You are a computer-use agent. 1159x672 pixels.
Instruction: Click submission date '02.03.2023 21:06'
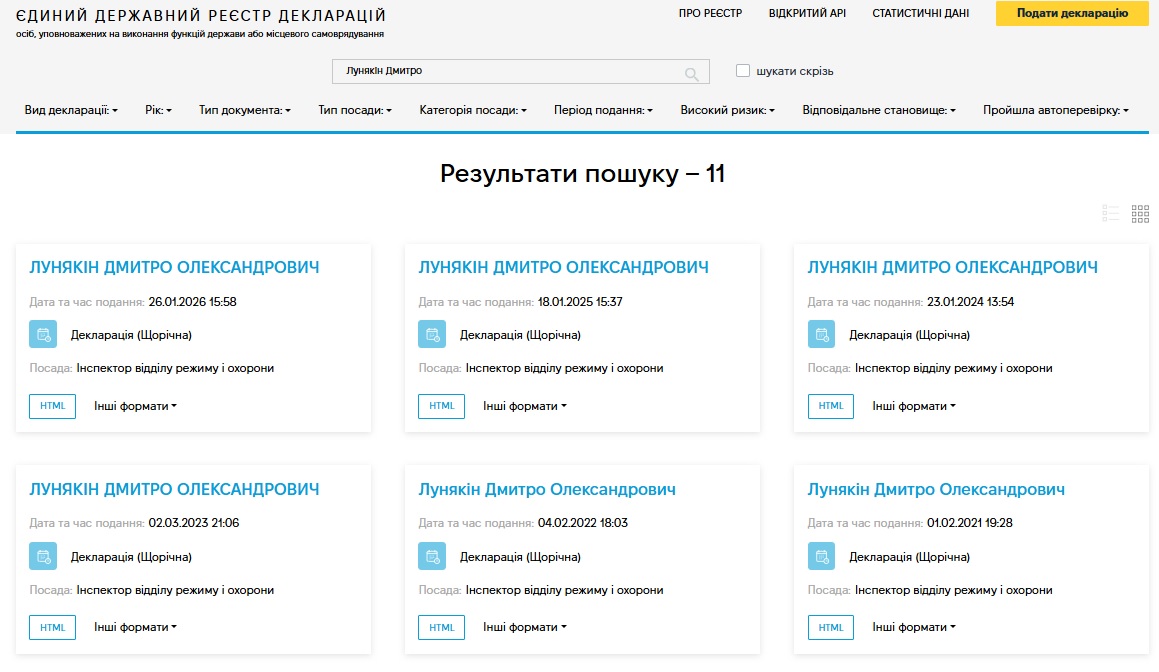coord(194,523)
